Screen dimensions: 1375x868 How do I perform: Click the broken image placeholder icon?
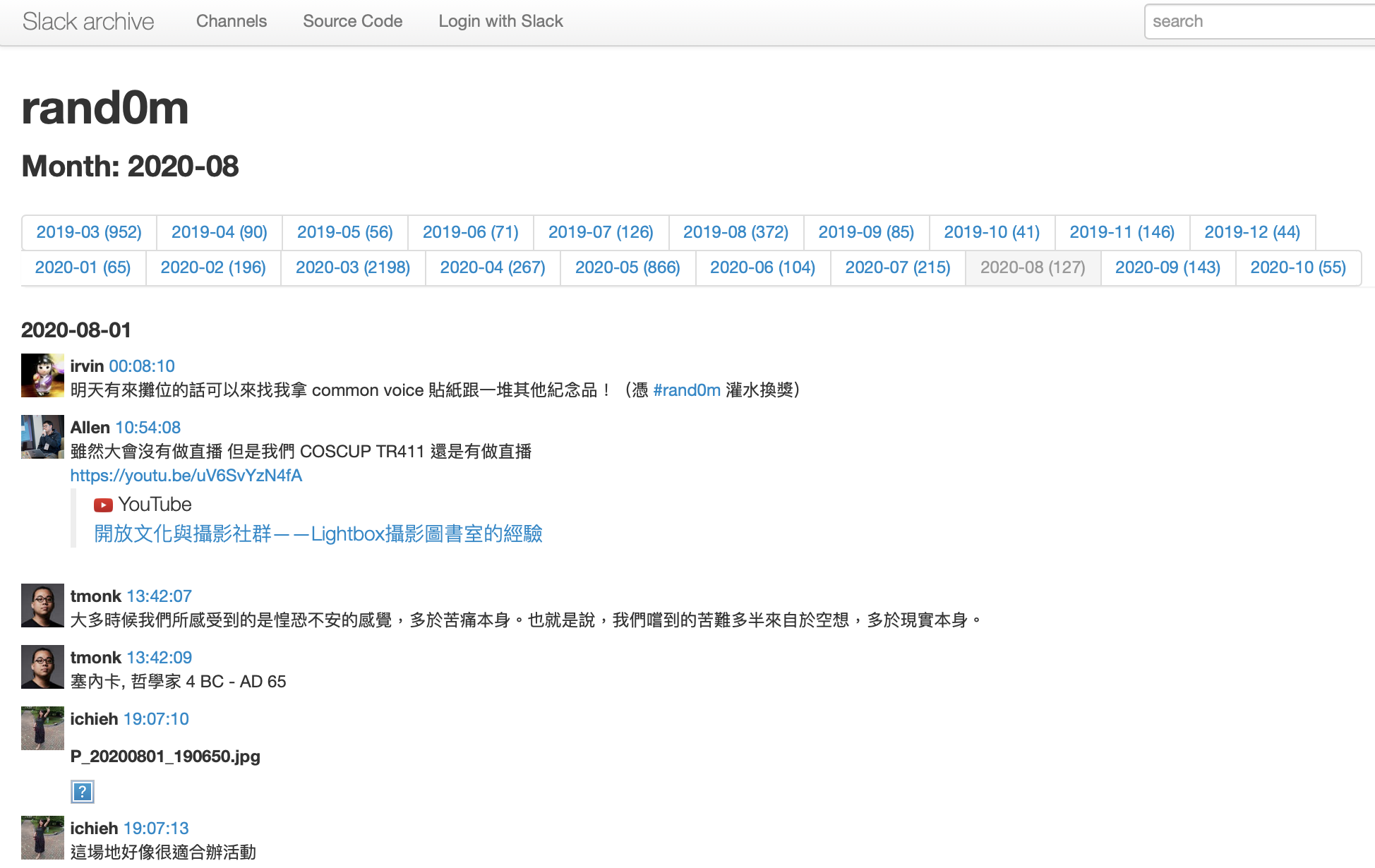[83, 792]
